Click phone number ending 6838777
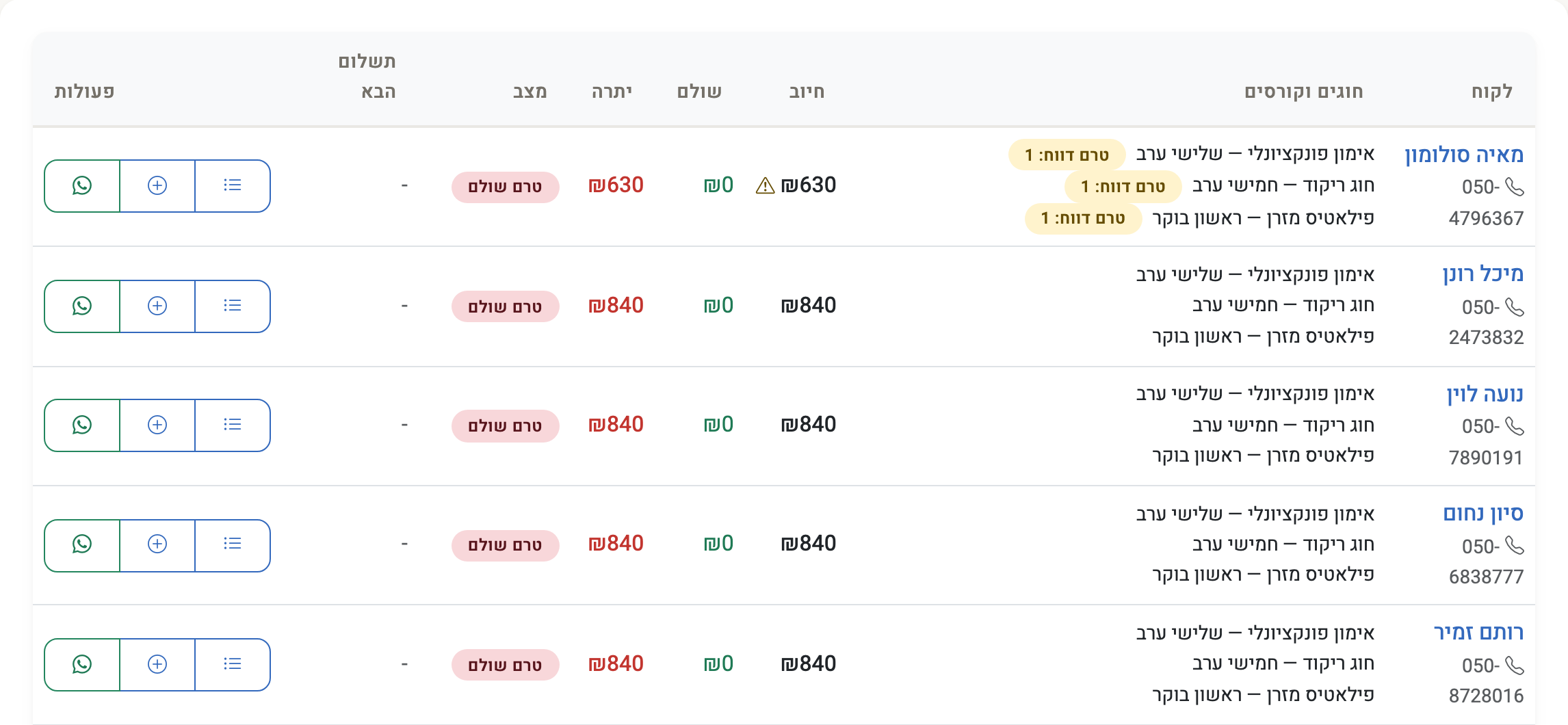This screenshot has width=1568, height=725. [1486, 561]
